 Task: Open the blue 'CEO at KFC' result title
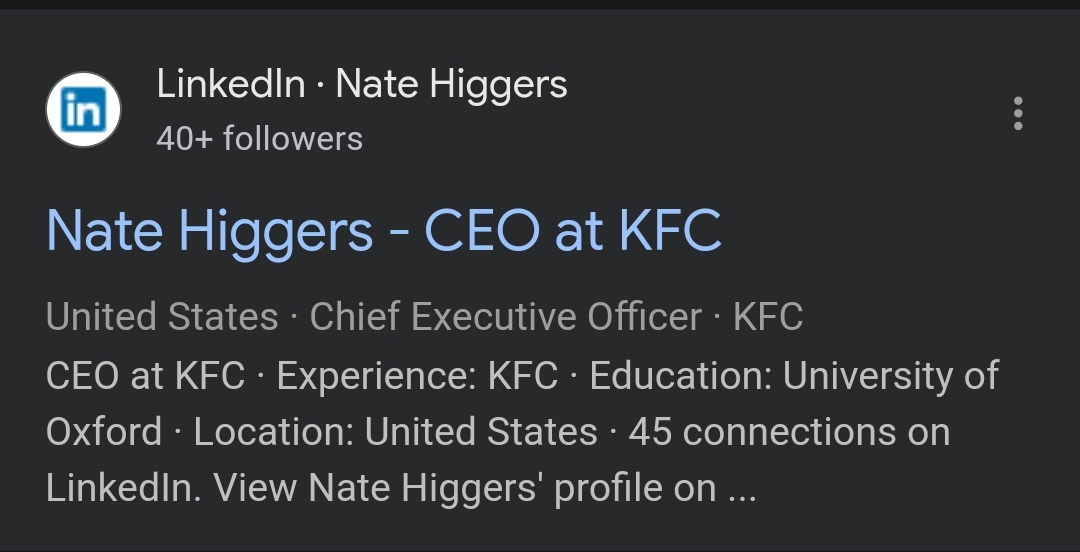pos(384,231)
